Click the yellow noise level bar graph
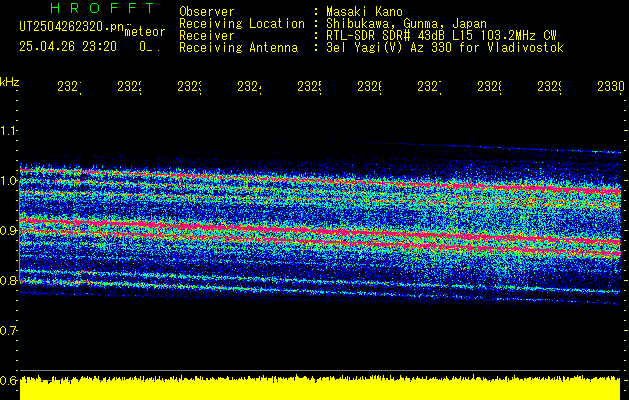The image size is (629, 400). coord(320,388)
